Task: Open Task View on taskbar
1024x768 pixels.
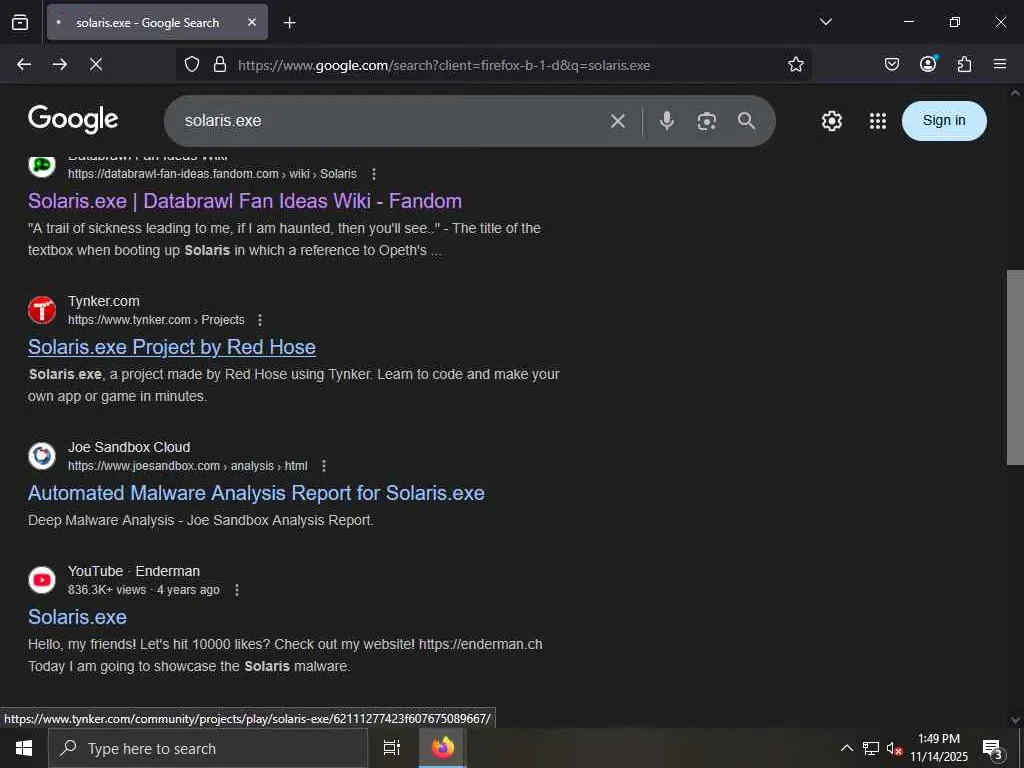Action: pos(391,748)
